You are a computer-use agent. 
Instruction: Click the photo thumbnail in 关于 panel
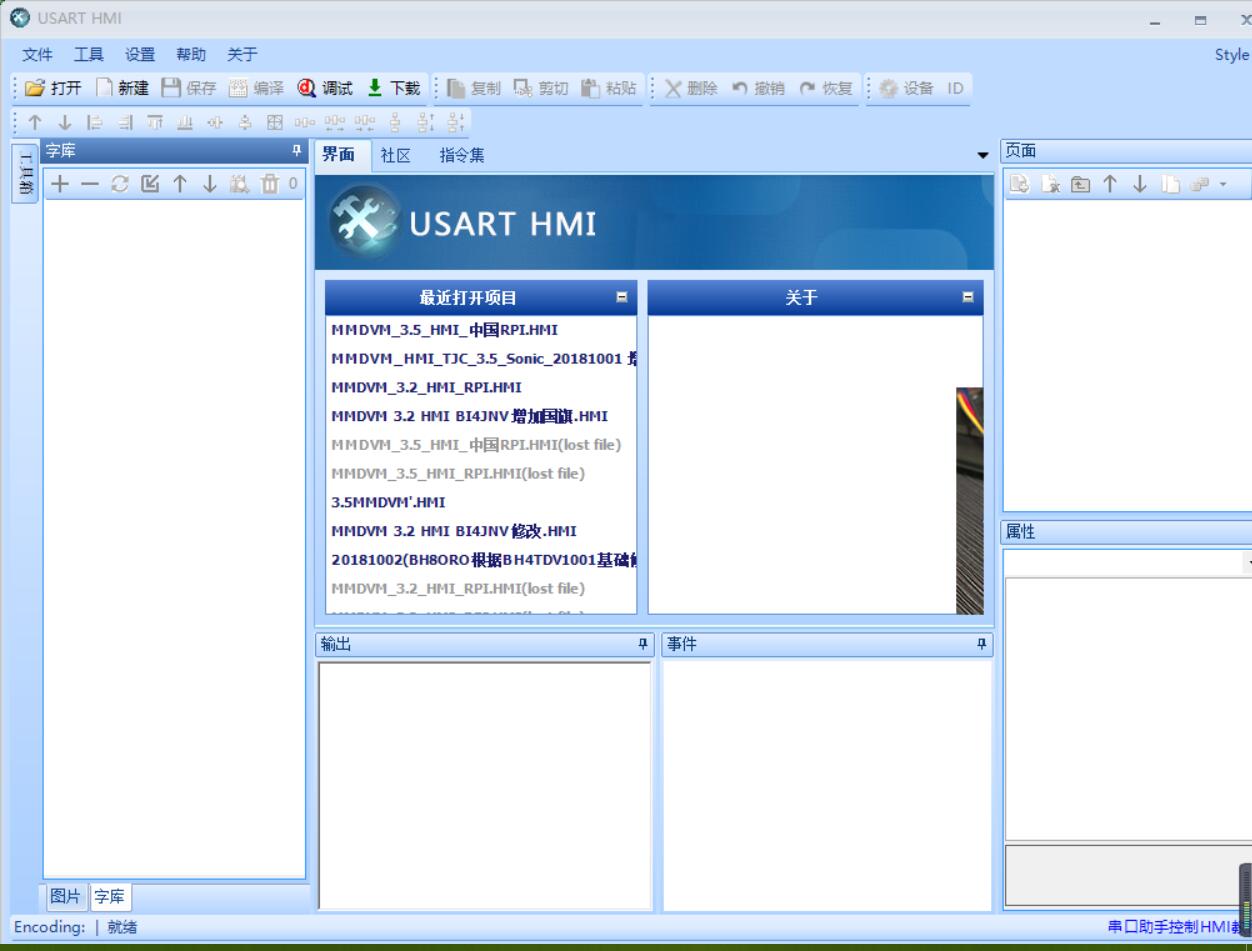coord(970,500)
